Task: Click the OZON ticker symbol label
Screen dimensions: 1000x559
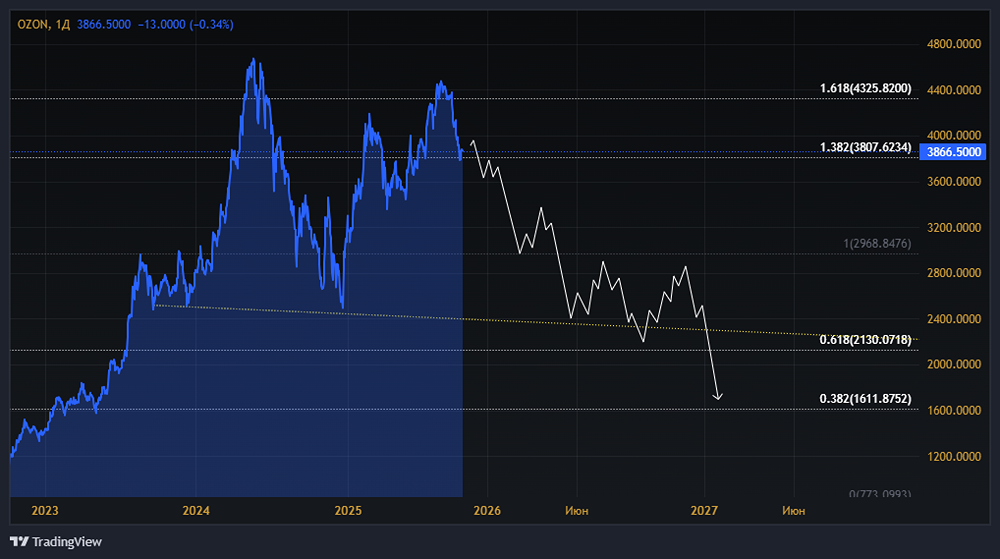Action: (x=32, y=25)
